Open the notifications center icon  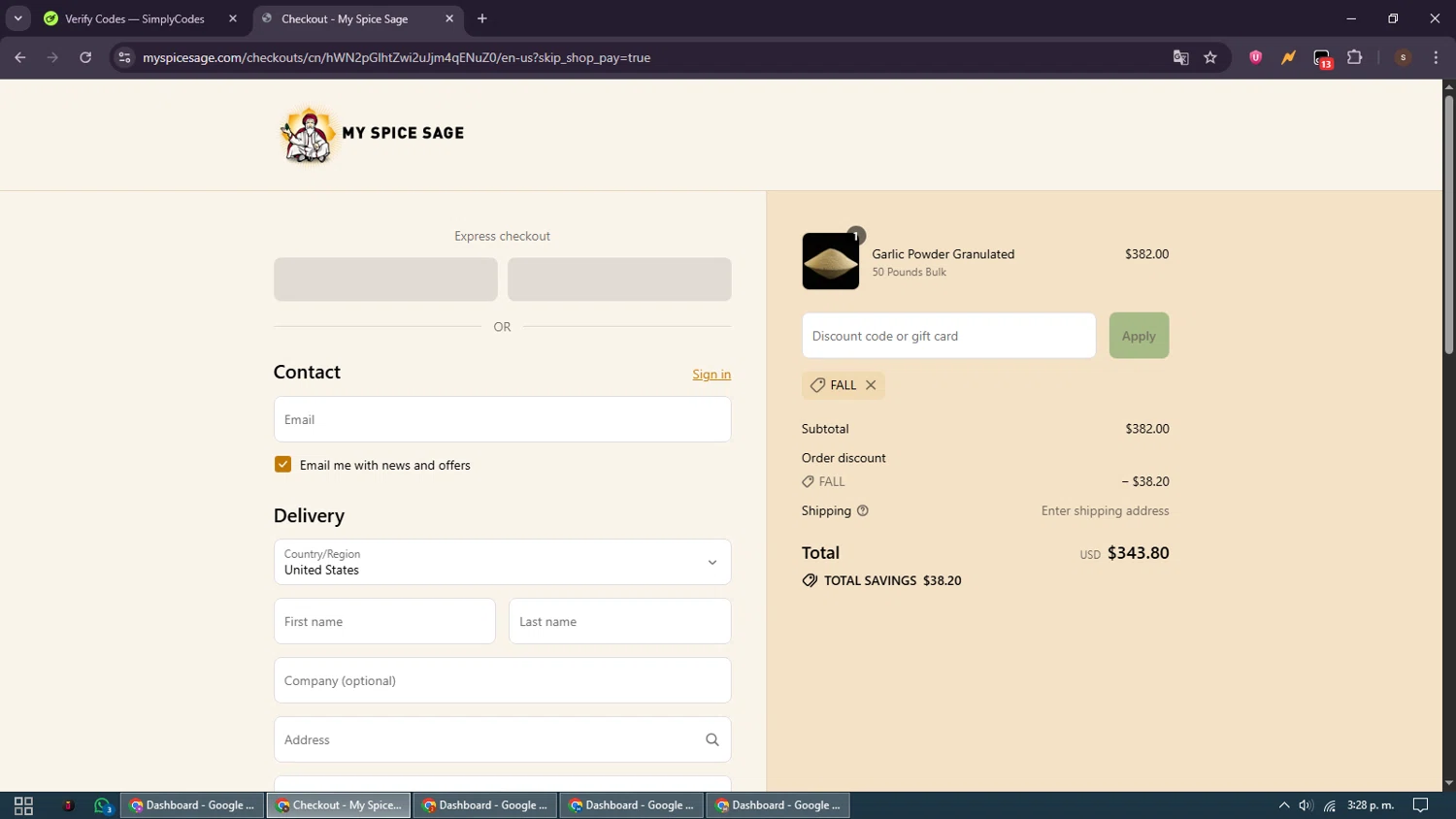1420,805
